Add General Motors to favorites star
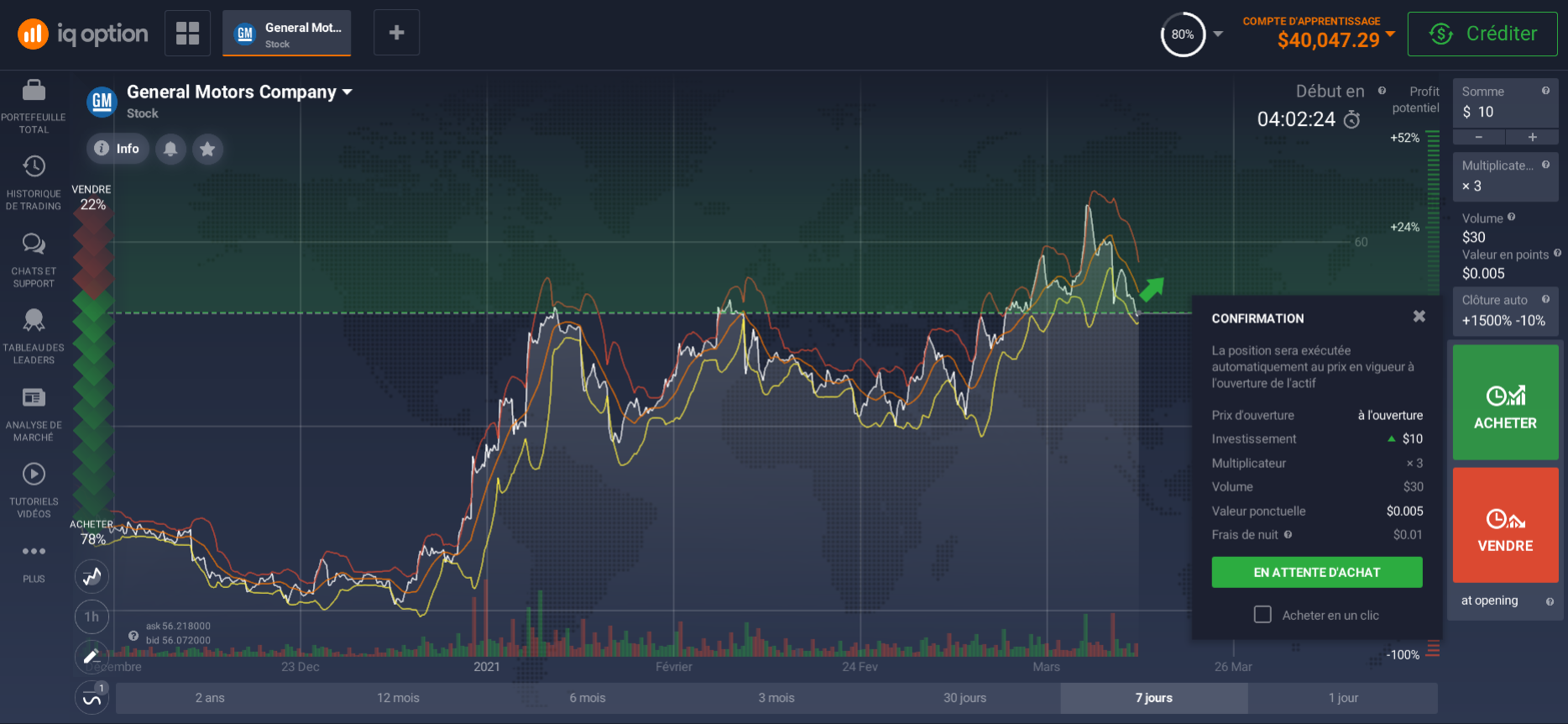Screen dimensions: 1568x724 tap(207, 149)
